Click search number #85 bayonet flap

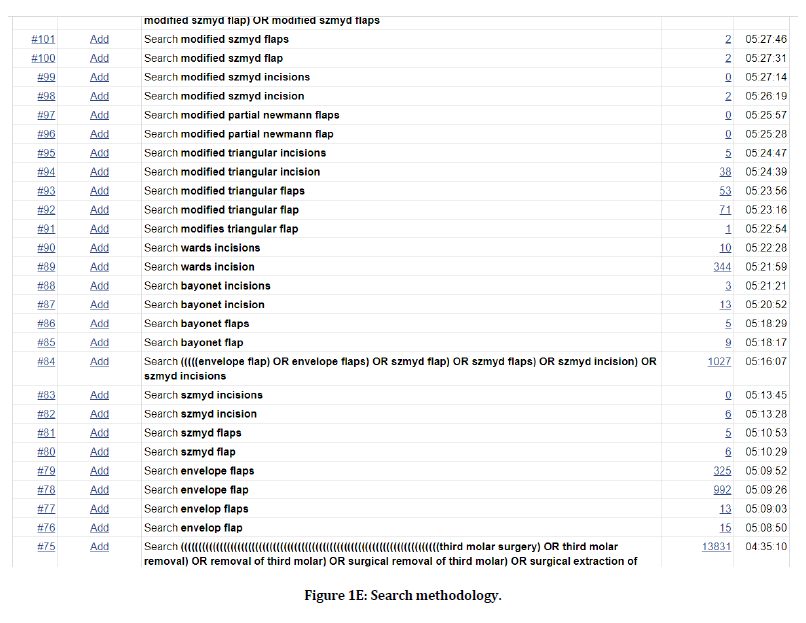(46, 343)
